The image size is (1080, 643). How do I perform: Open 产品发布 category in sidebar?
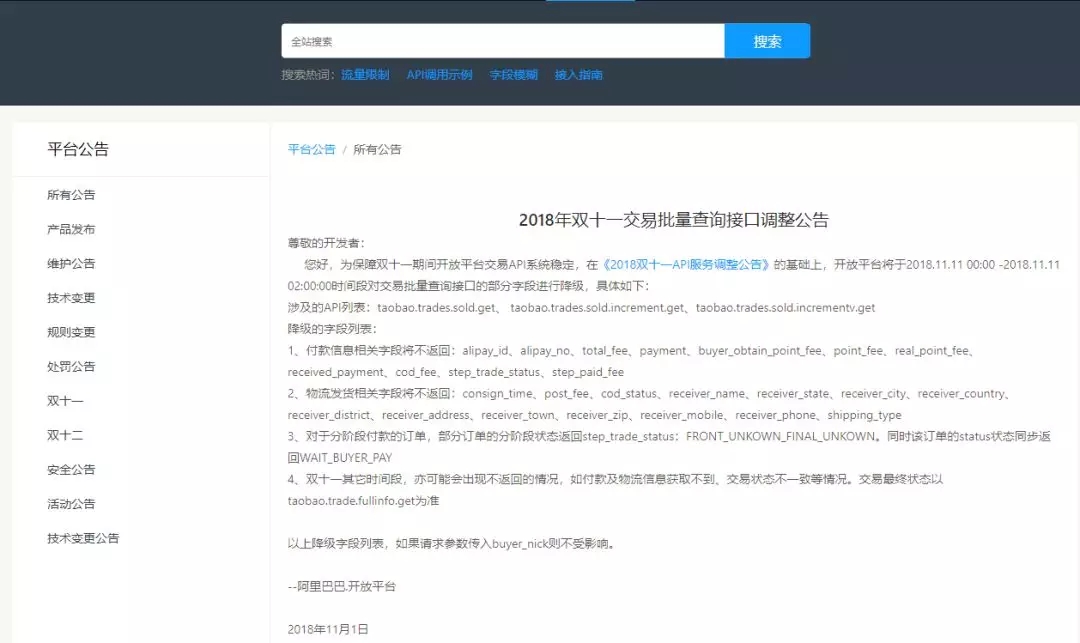(x=71, y=229)
